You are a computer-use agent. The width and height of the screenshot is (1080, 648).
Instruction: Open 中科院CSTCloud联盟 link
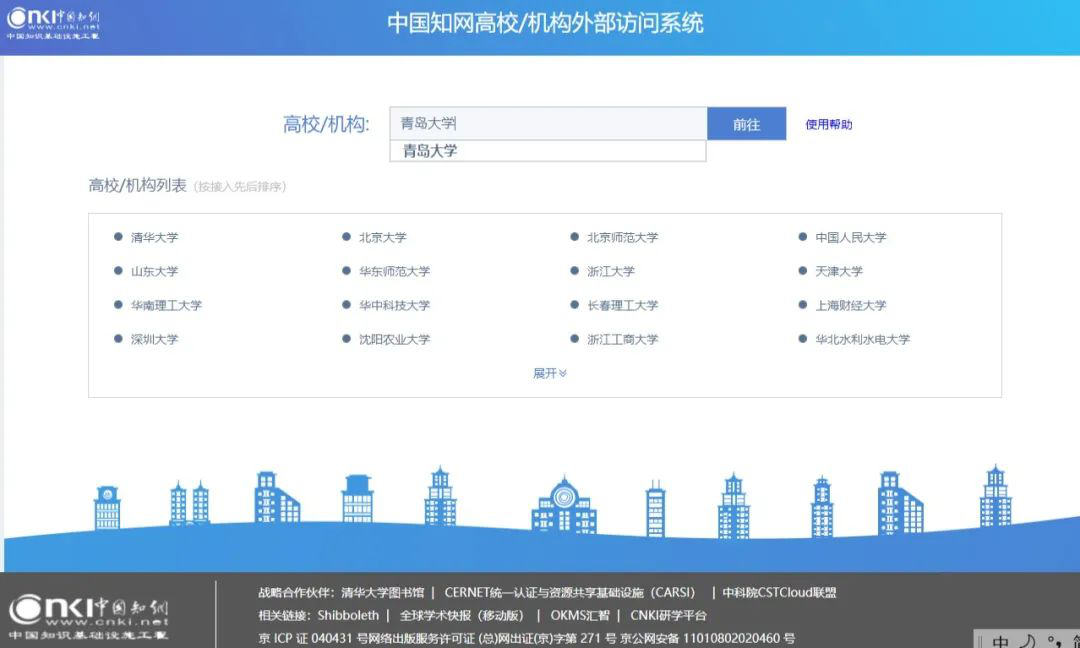(779, 592)
